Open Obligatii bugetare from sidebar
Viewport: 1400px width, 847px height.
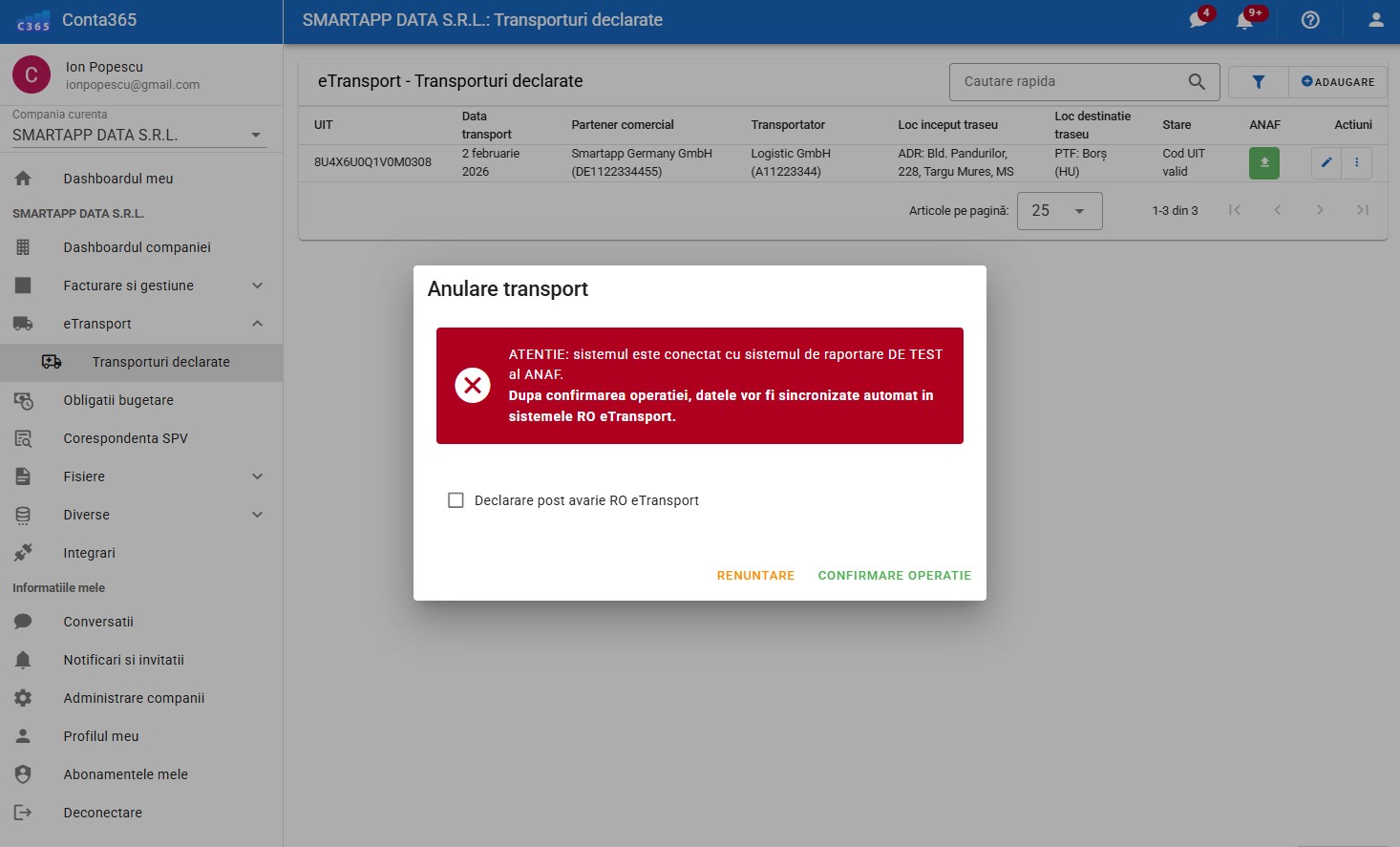coord(118,400)
